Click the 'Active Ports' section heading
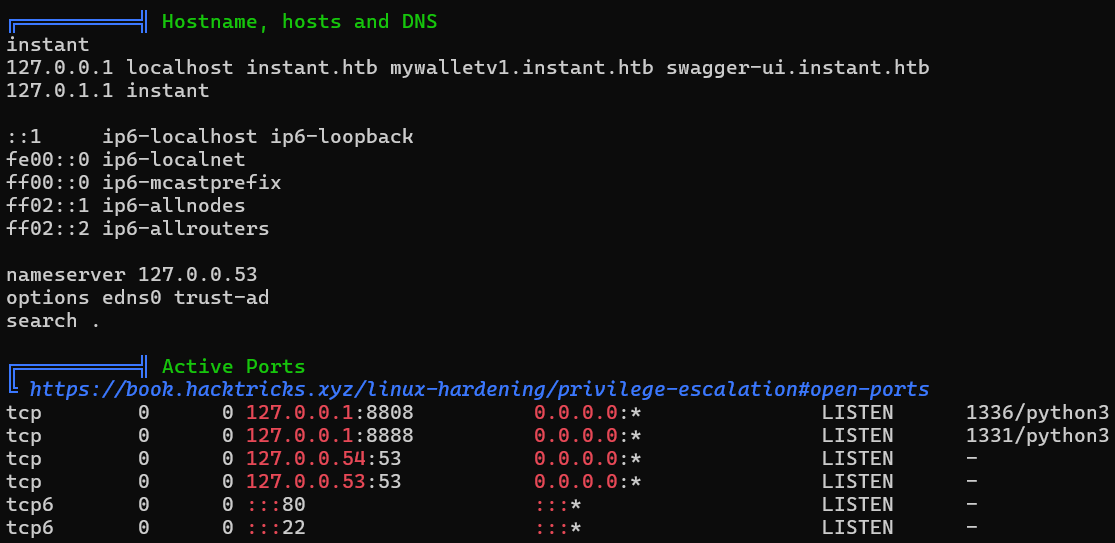 233,367
